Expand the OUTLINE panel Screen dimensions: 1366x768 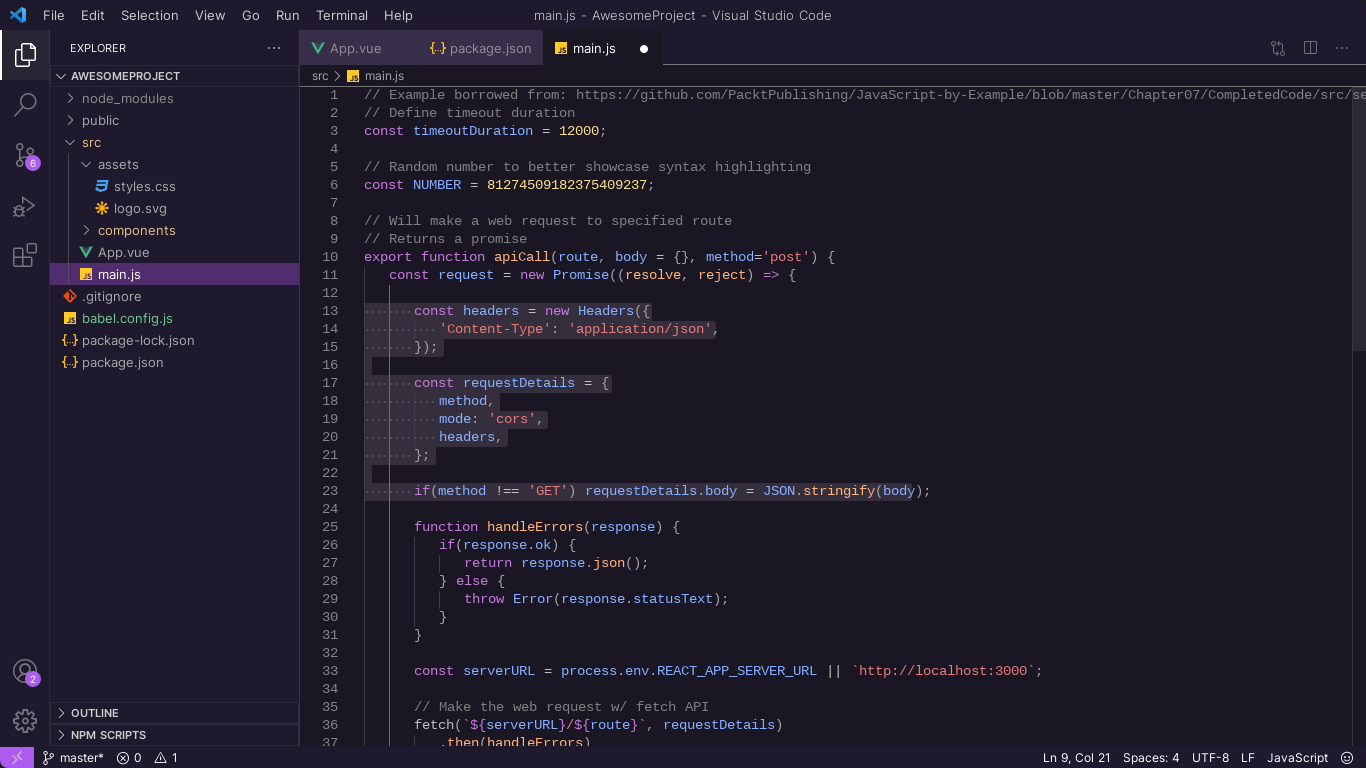(x=175, y=713)
